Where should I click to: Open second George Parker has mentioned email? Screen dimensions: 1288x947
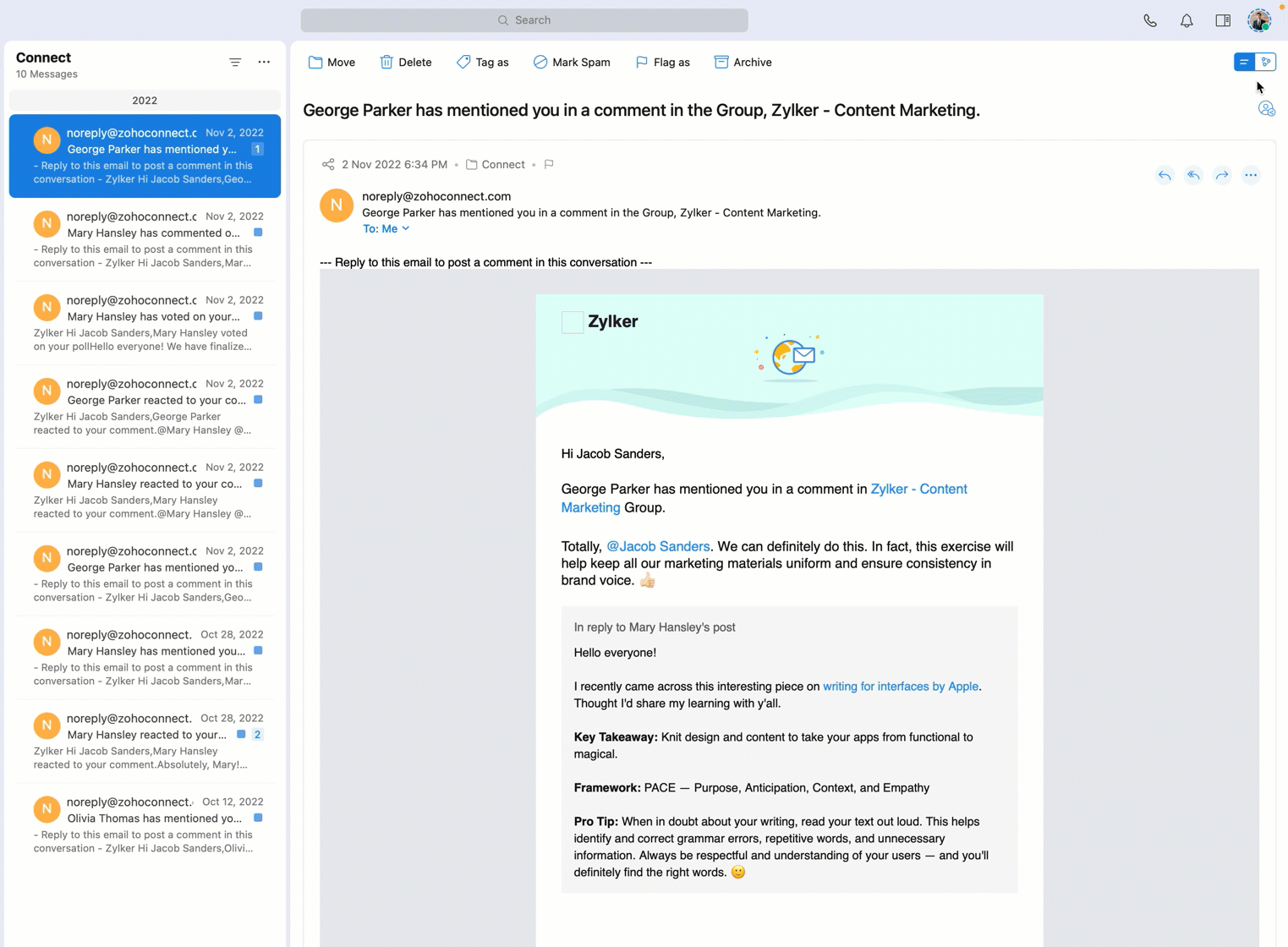(145, 574)
